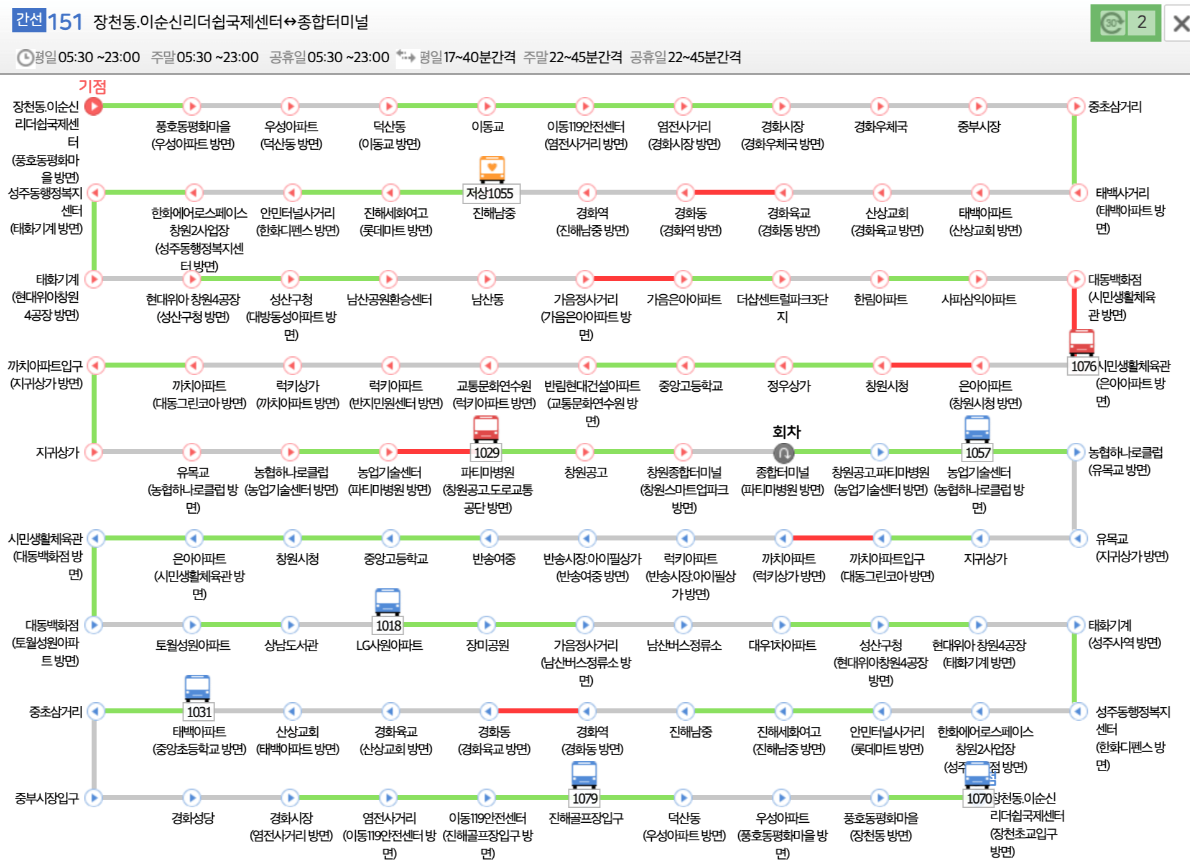Click the 평일 17~40분간격 interval text
The height and width of the screenshot is (865, 1190).
point(467,58)
